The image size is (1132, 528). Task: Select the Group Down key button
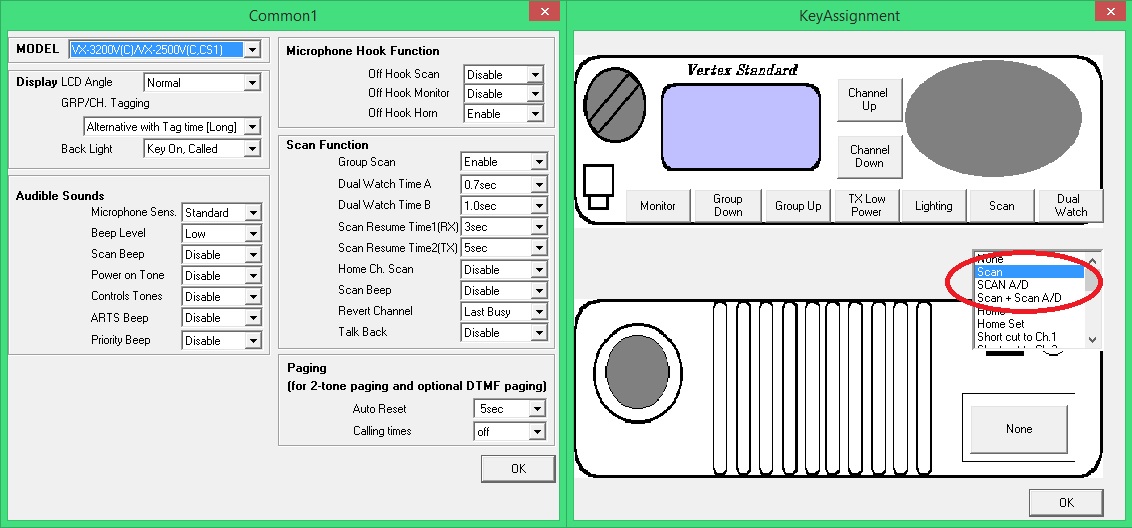pos(728,206)
